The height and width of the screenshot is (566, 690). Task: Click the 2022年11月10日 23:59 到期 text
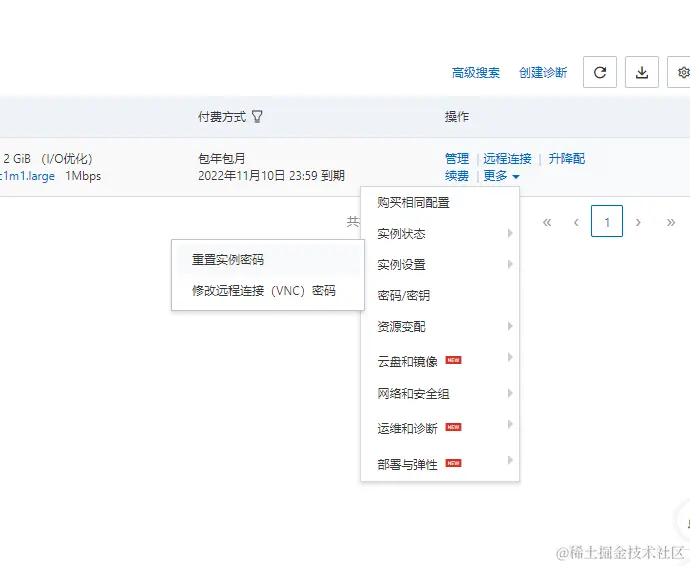(271, 176)
